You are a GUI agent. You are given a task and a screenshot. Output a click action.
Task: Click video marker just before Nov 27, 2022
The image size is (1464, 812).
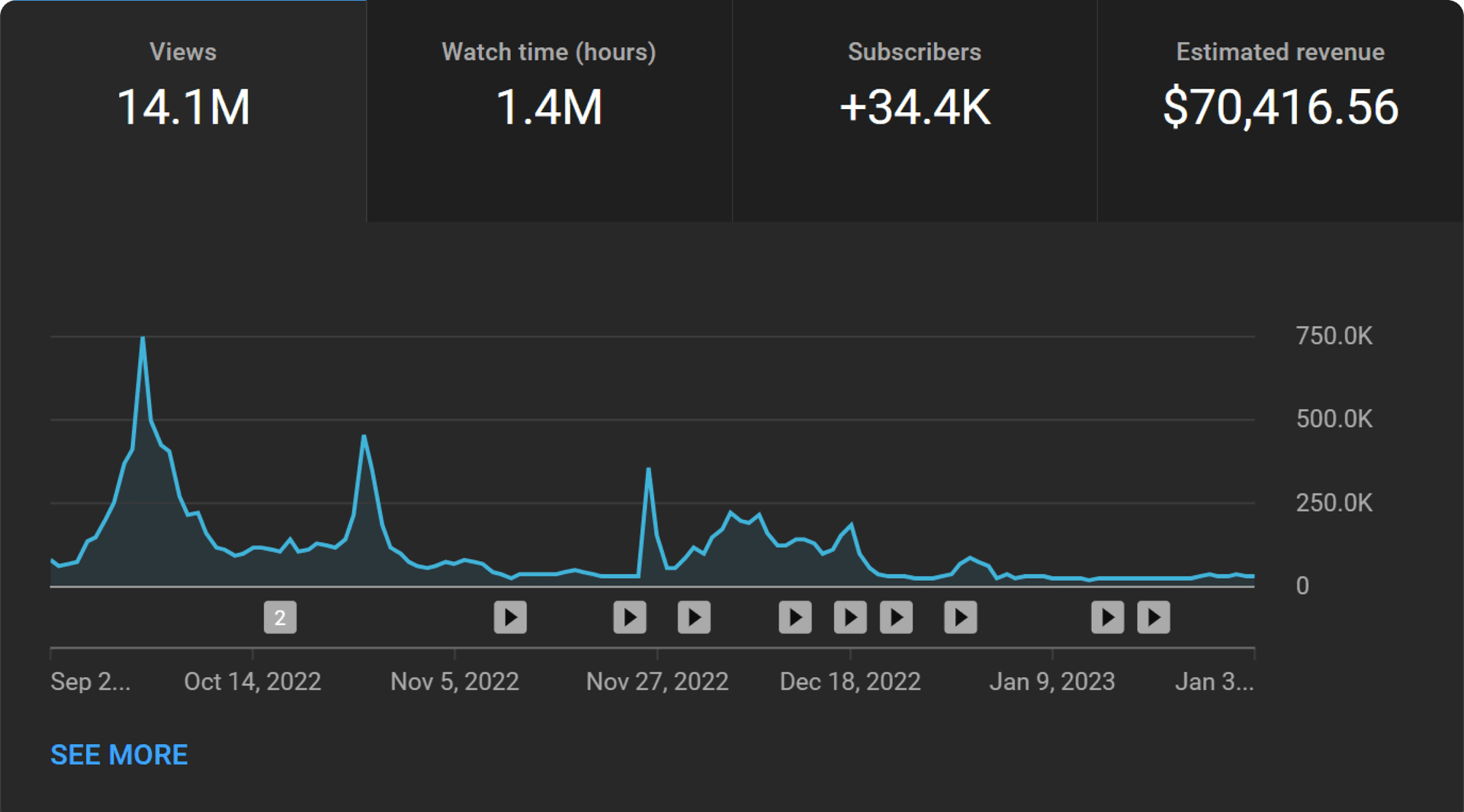tap(630, 618)
